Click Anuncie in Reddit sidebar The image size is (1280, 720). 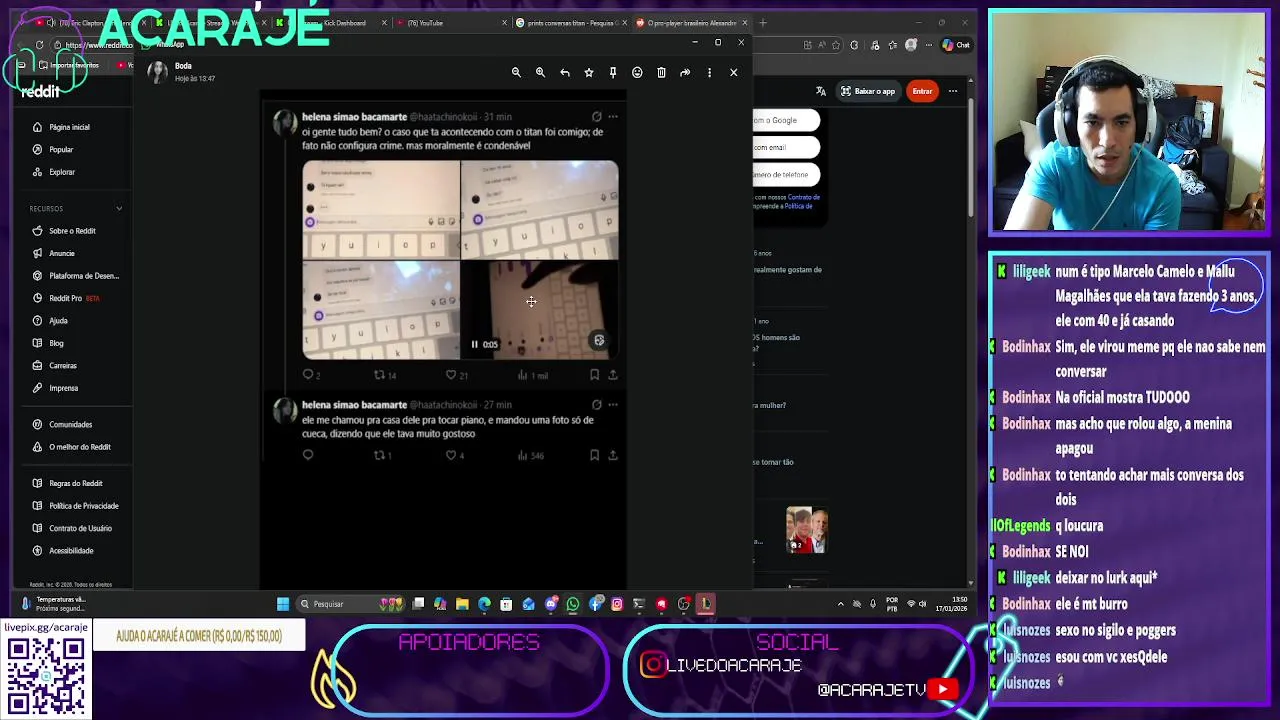point(62,253)
